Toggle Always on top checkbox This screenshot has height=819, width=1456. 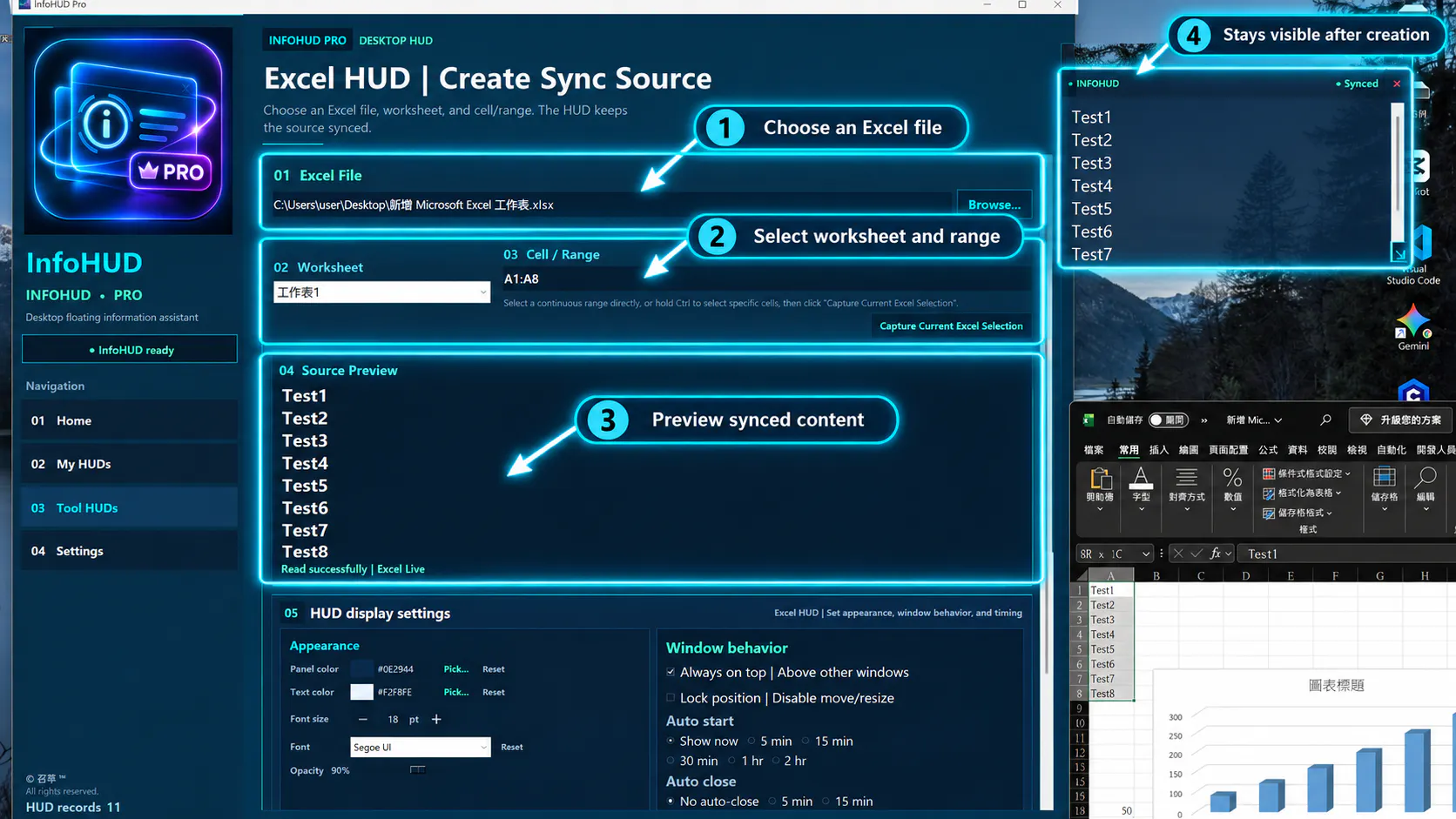(671, 672)
